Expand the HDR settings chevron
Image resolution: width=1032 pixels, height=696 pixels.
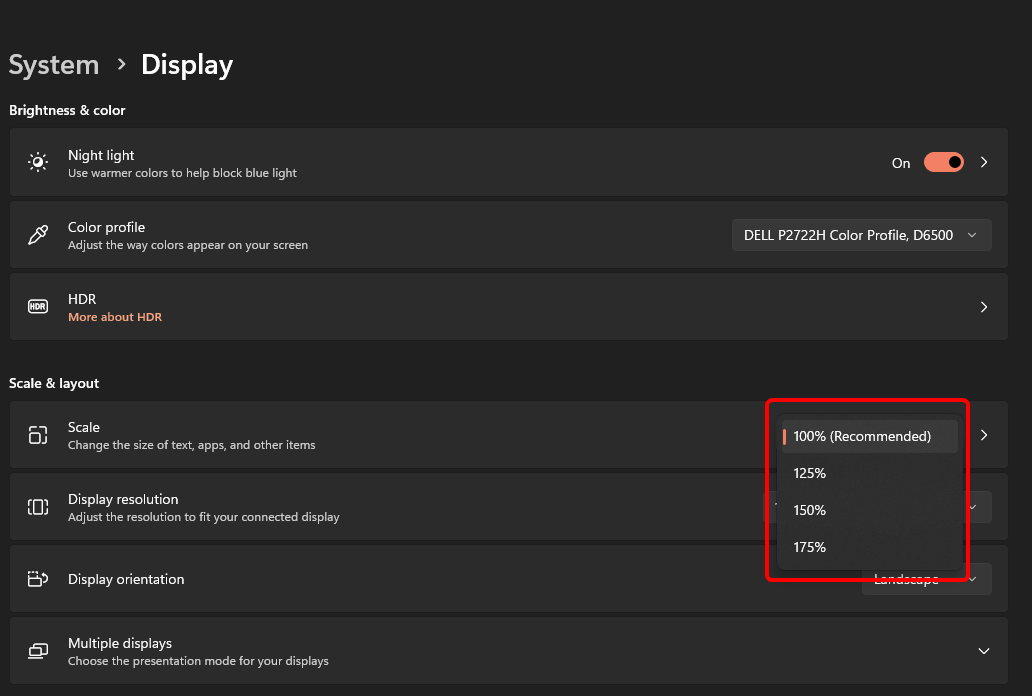pos(983,306)
